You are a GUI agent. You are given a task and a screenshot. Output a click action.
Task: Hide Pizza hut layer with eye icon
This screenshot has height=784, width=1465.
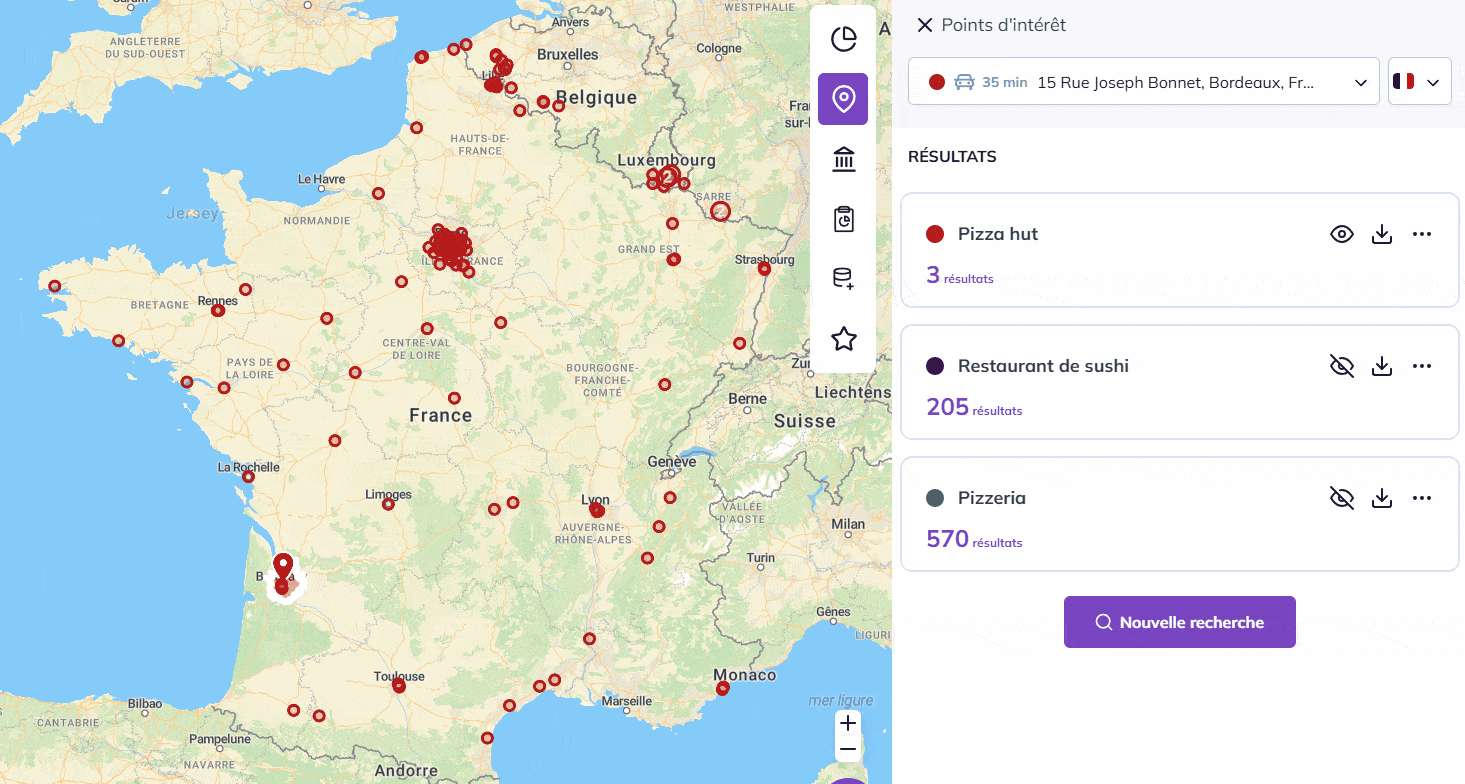pyautogui.click(x=1342, y=234)
